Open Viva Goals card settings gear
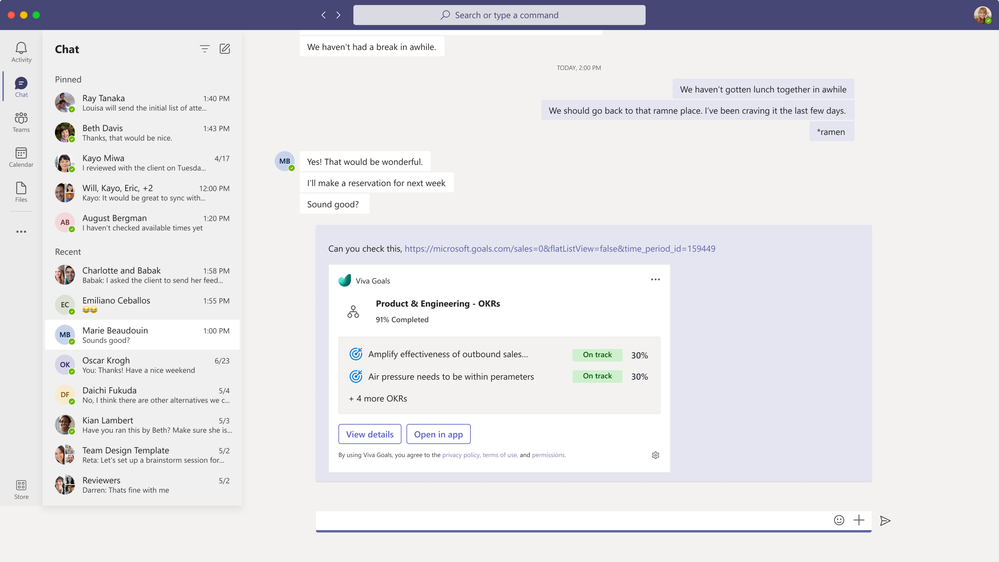This screenshot has width=999, height=562. [x=655, y=455]
